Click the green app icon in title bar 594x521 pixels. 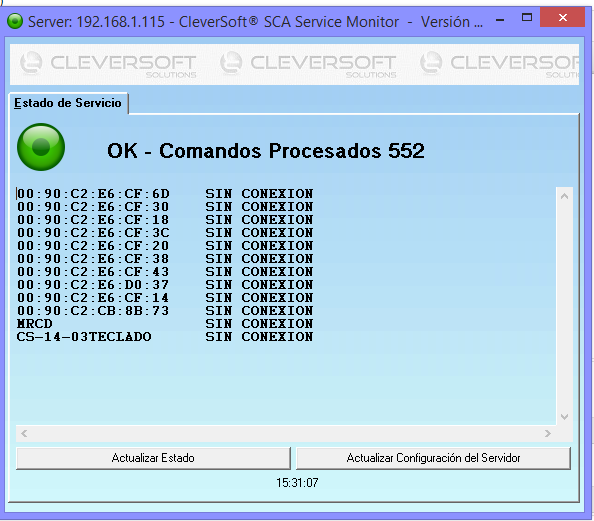click(x=15, y=21)
